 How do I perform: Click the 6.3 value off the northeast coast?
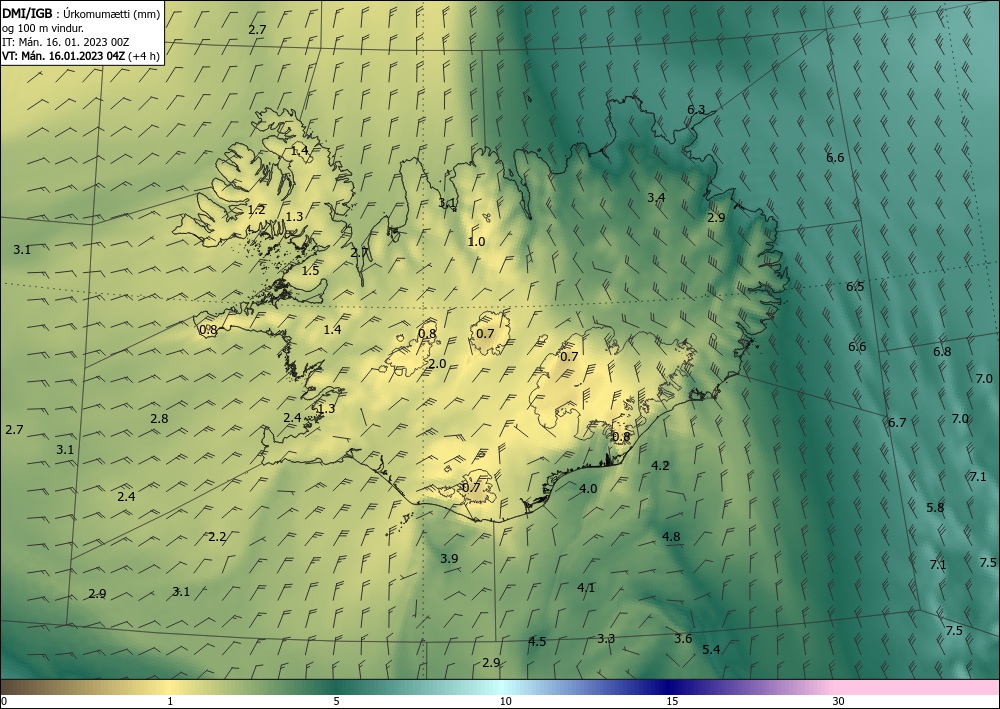point(696,110)
